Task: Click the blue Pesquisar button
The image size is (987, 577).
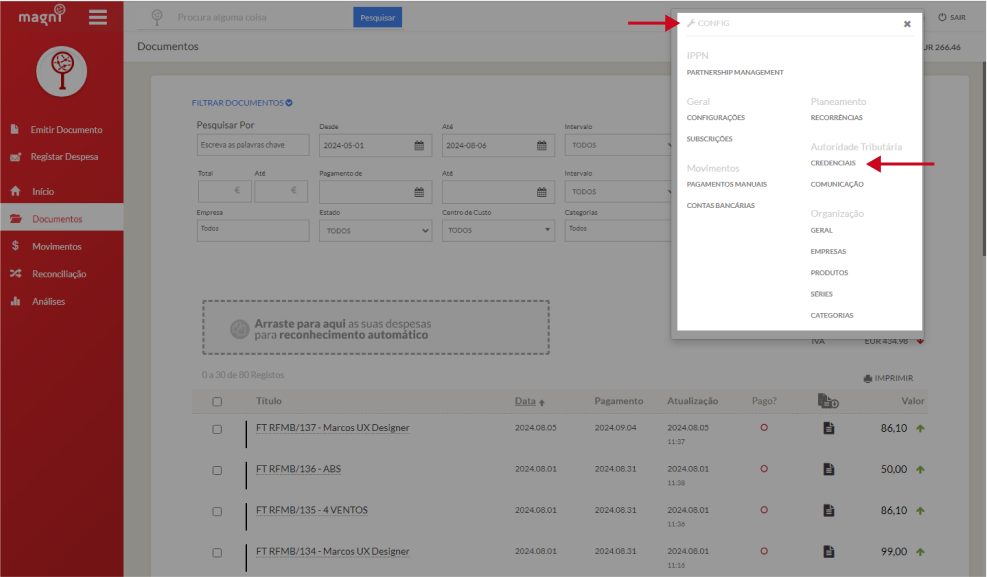Action: [x=378, y=18]
